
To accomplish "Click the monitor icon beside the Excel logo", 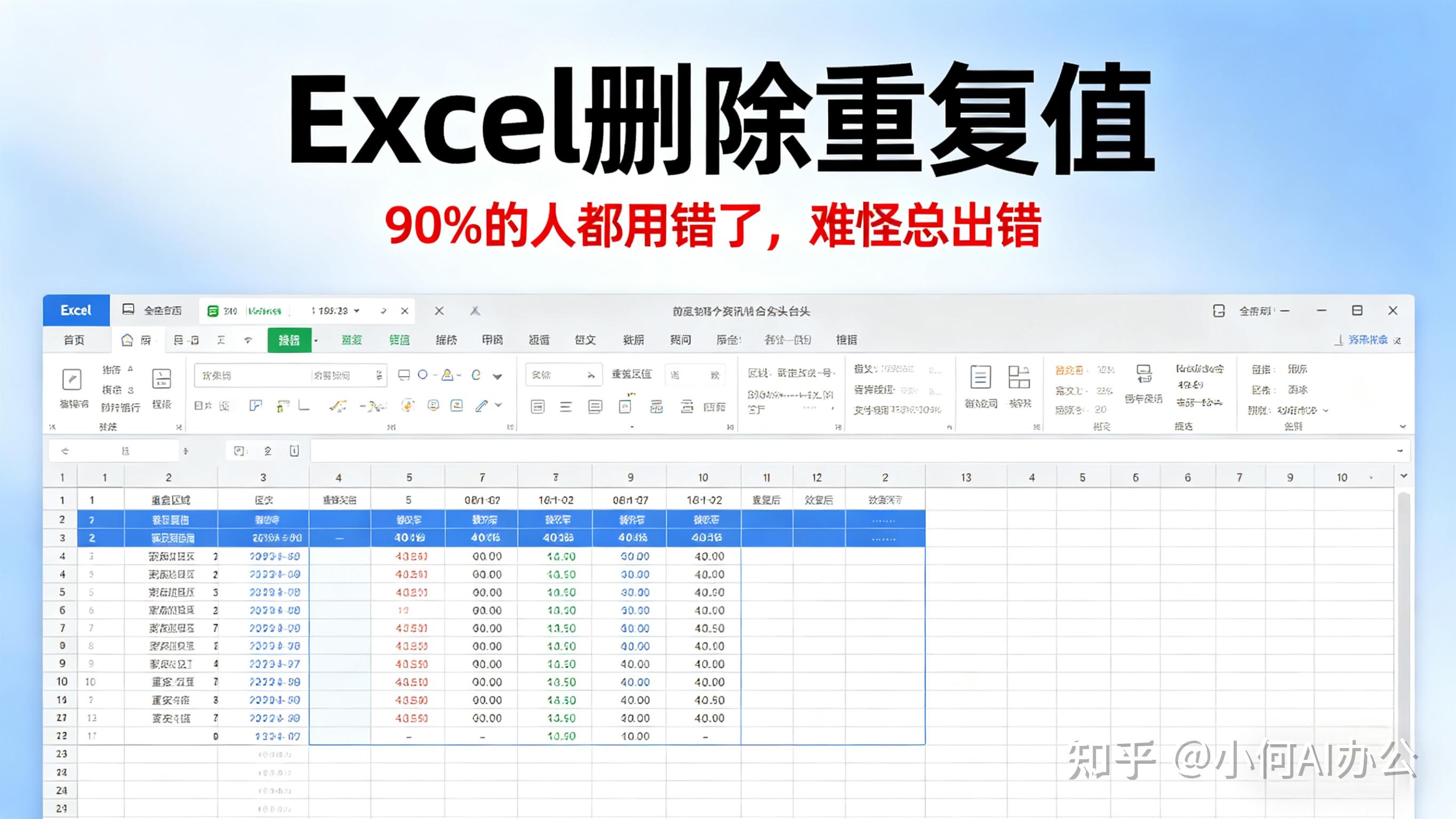I will click(129, 309).
